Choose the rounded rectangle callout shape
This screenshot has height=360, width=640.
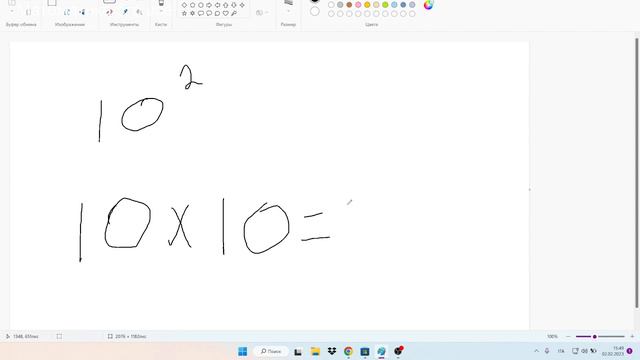click(201, 13)
